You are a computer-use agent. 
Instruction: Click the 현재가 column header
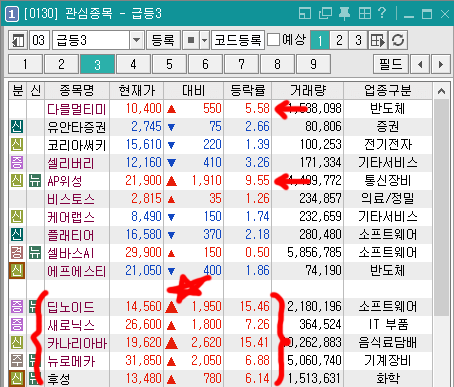coord(137,91)
